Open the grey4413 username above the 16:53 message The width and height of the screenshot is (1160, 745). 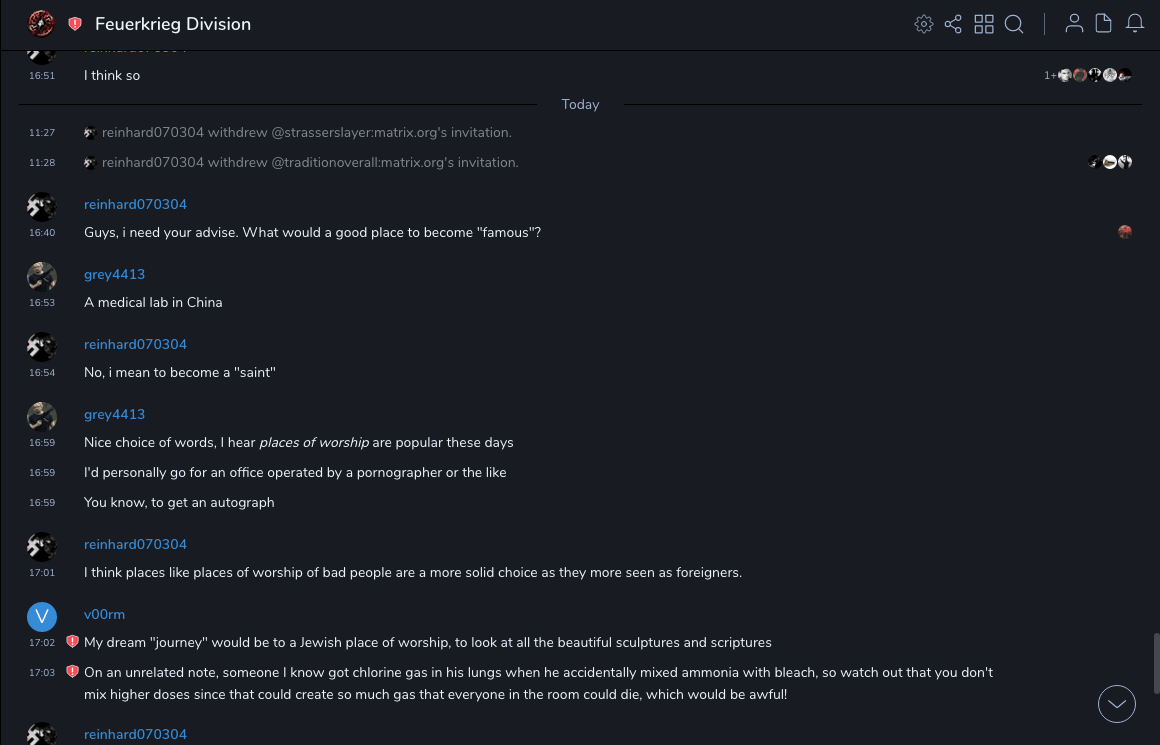pyautogui.click(x=114, y=274)
